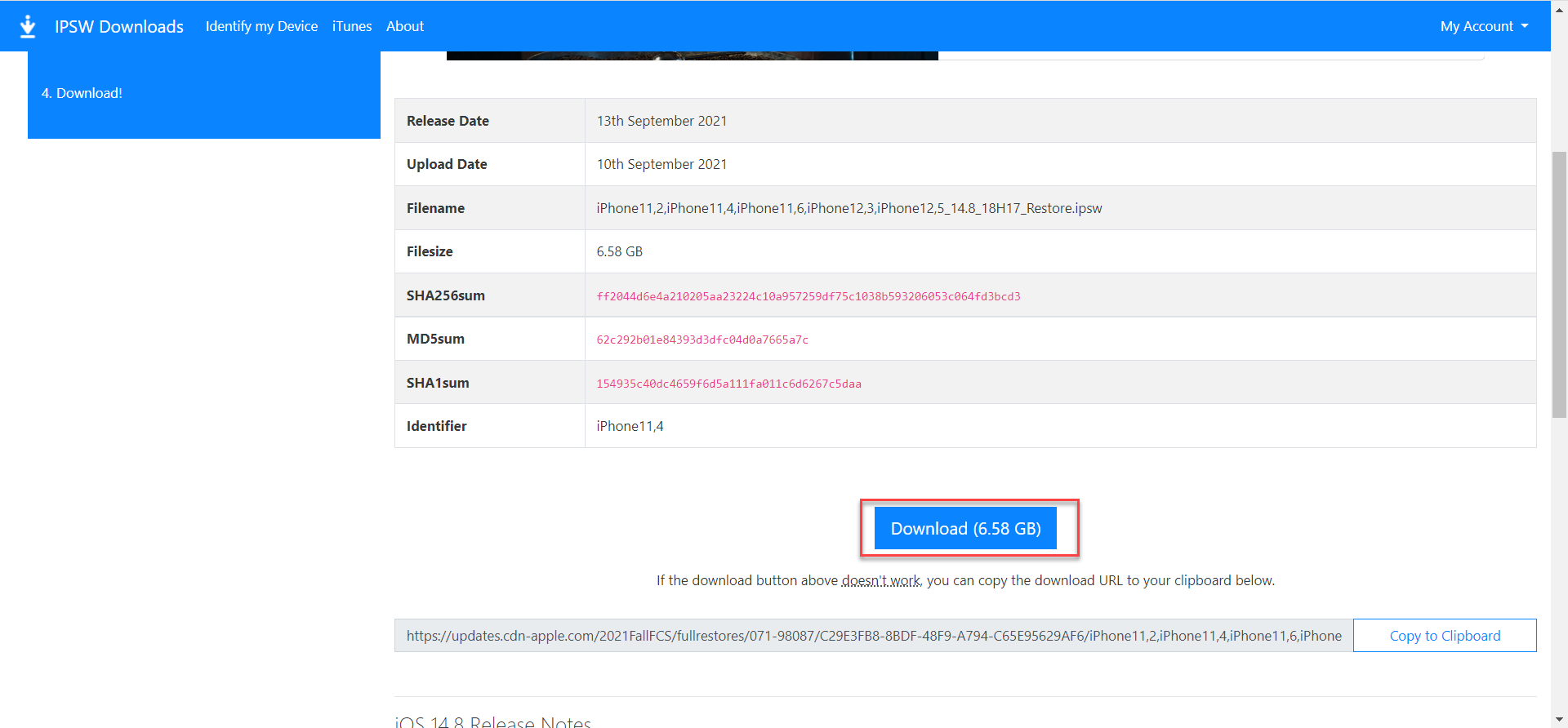Open the Identify my Device page
This screenshot has width=1568, height=728.
point(261,26)
